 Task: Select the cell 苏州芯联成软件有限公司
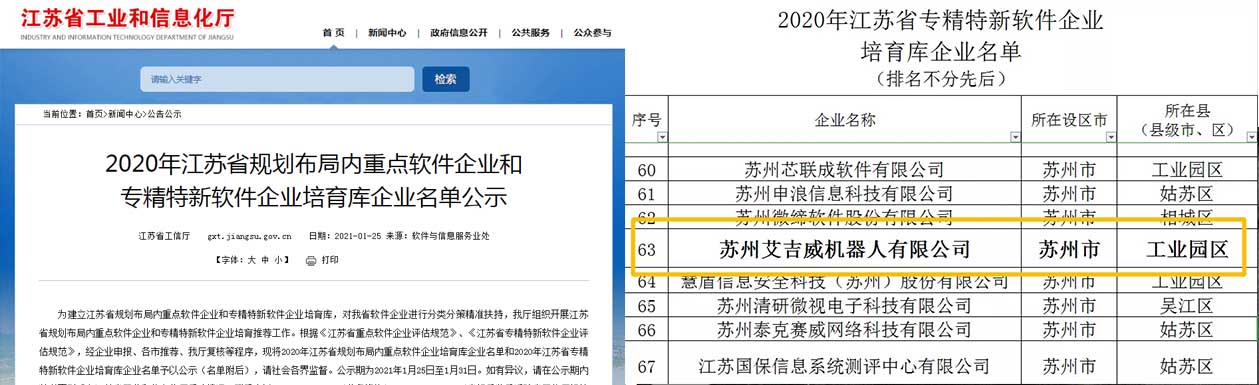pyautogui.click(x=844, y=169)
